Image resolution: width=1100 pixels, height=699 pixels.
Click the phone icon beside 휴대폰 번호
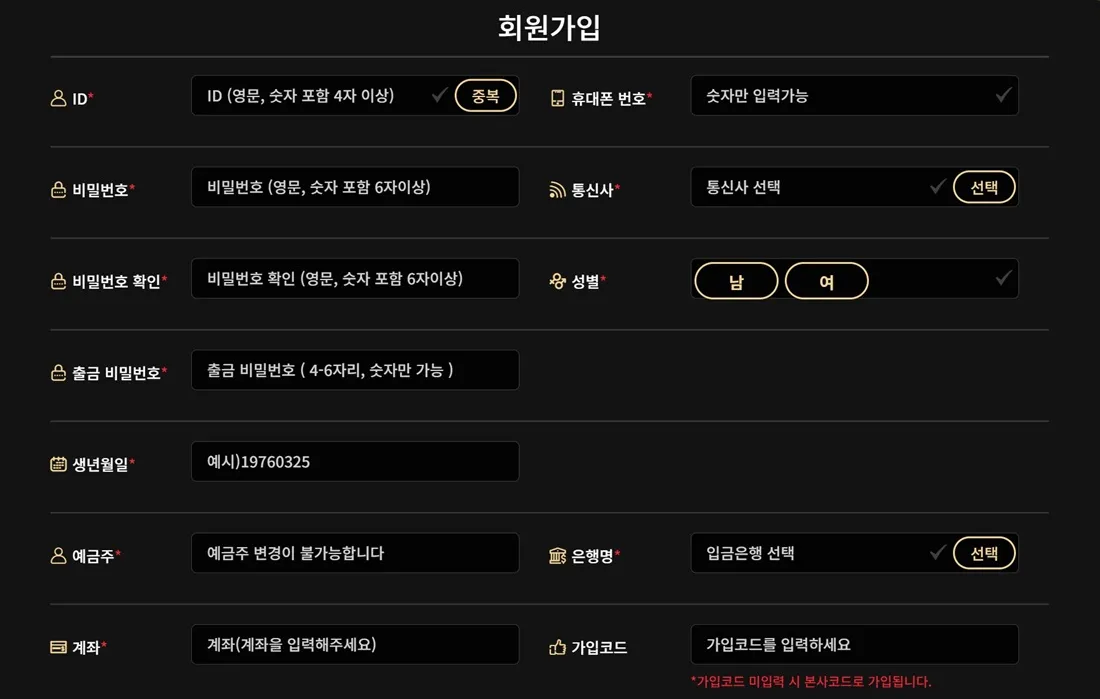(558, 99)
